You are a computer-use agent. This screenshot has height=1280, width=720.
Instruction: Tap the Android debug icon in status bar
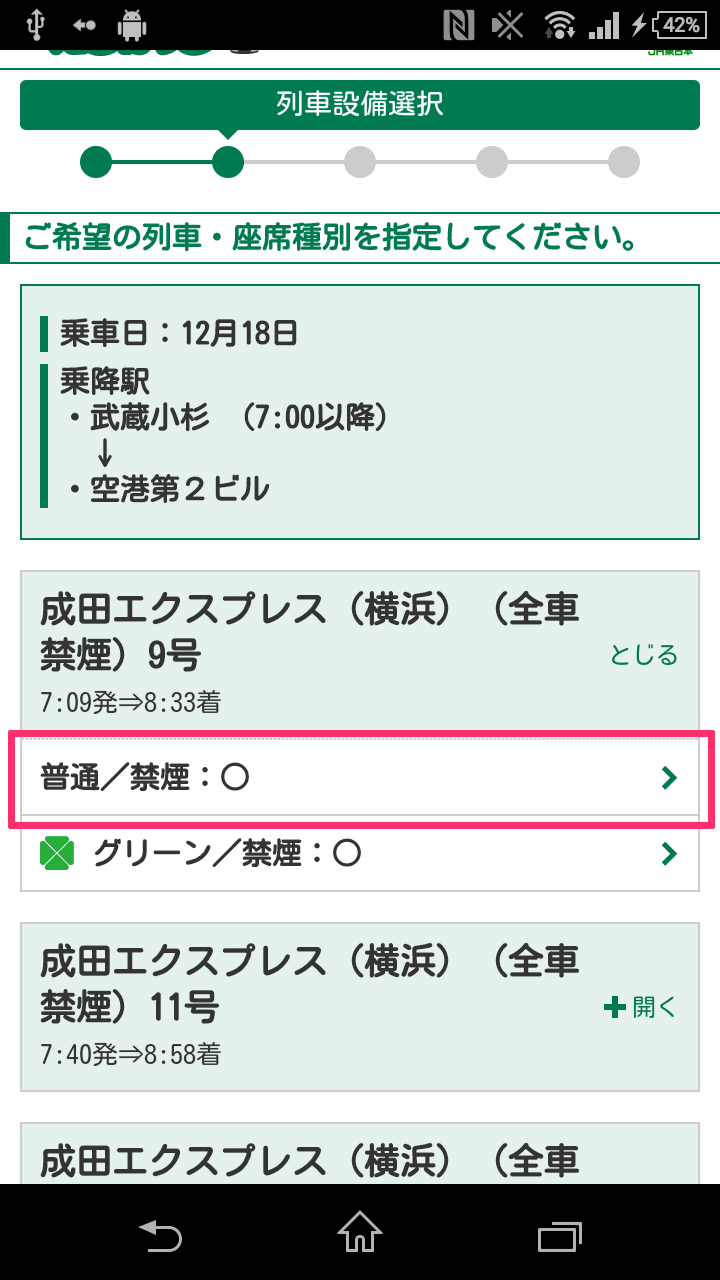tap(131, 25)
